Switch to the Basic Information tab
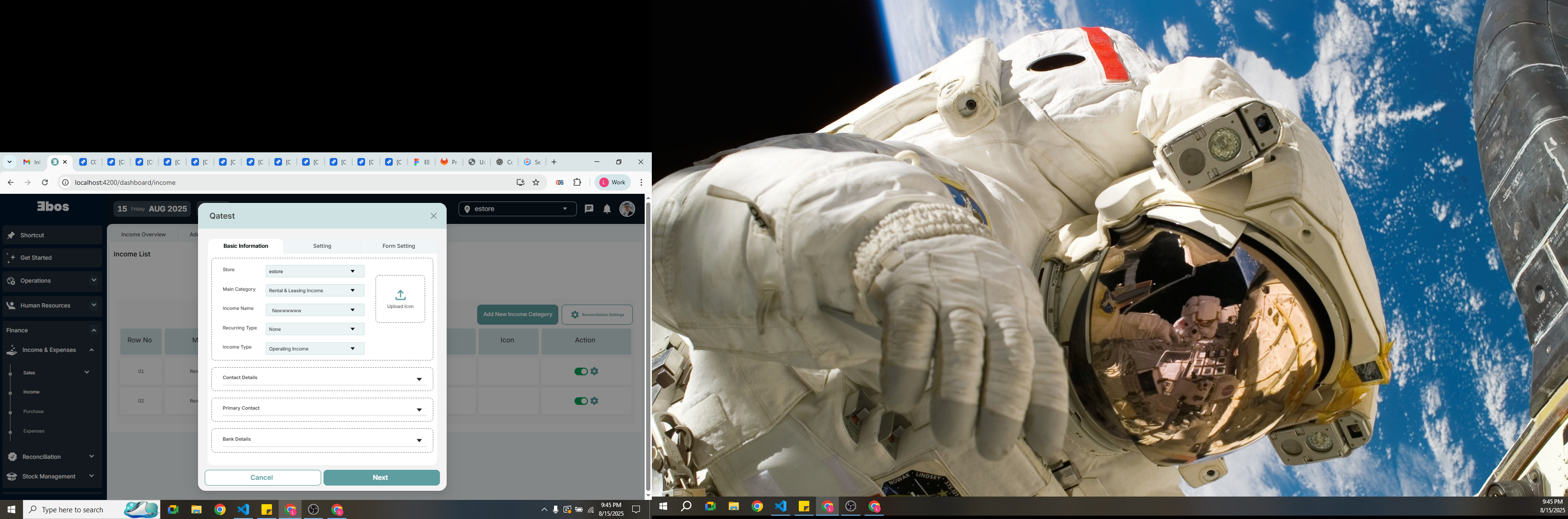 245,246
